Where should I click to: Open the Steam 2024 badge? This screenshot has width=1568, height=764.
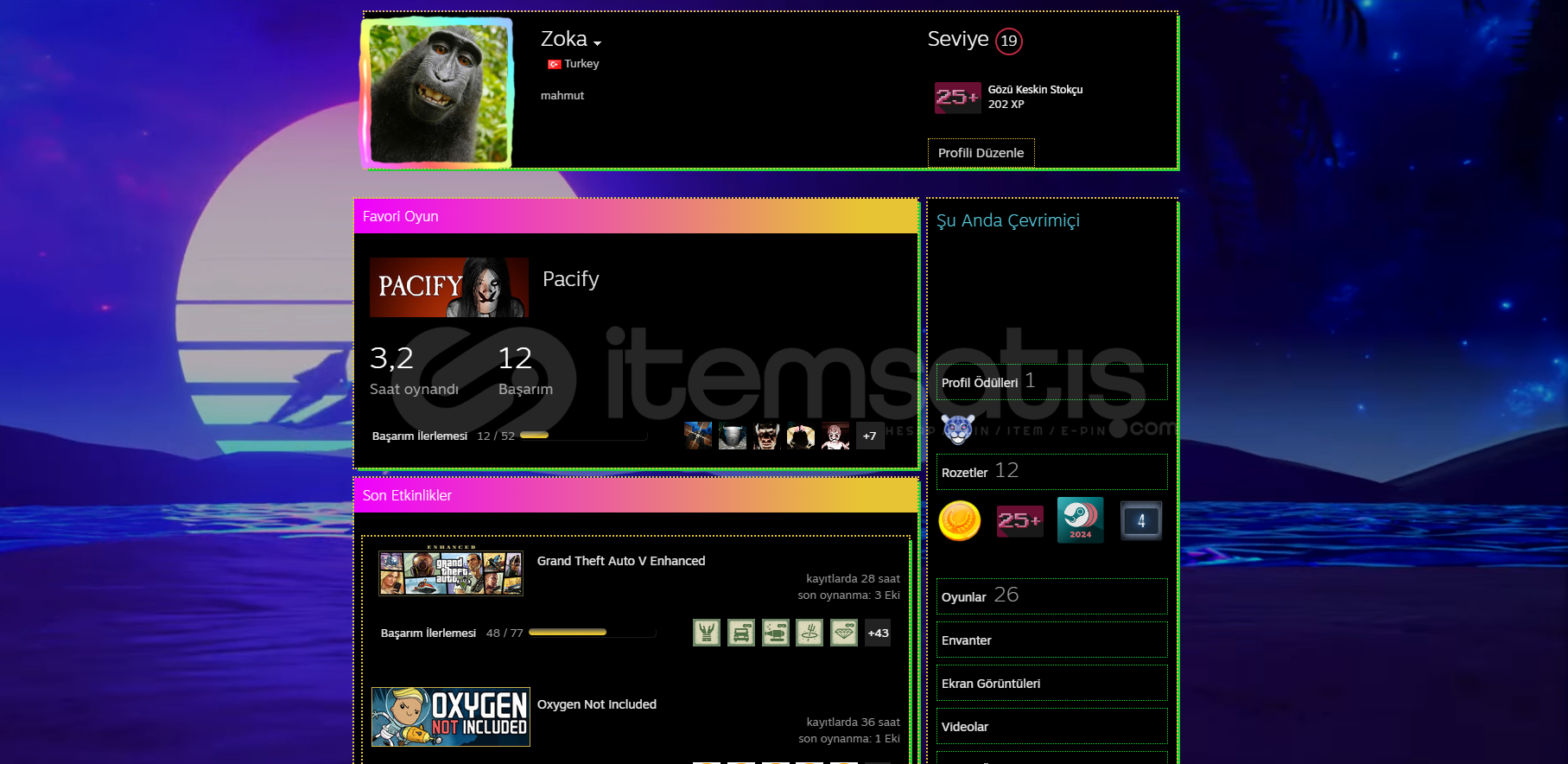(x=1080, y=520)
